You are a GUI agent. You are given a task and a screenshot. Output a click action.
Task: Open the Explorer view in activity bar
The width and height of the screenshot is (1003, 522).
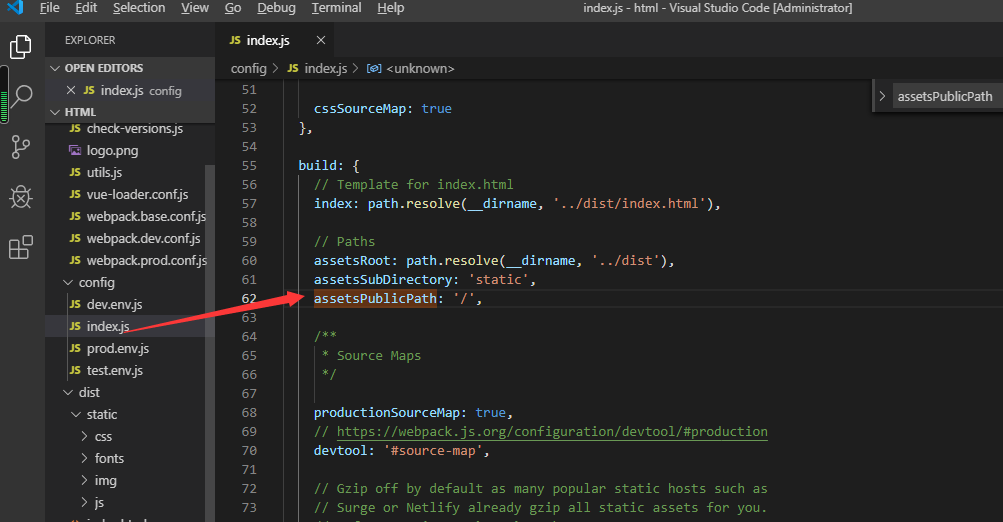(x=20, y=47)
